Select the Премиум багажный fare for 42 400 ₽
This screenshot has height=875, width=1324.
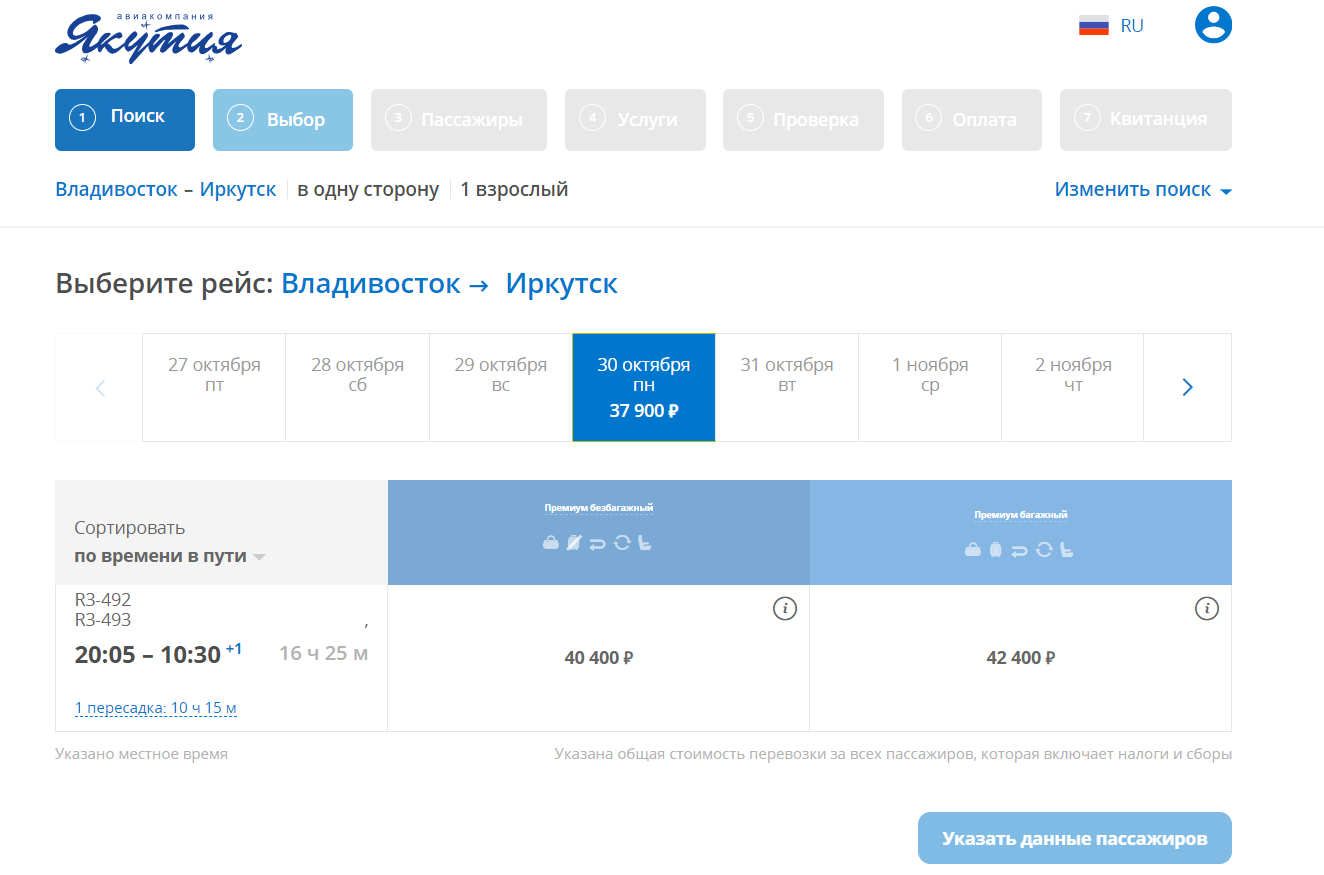click(1020, 657)
